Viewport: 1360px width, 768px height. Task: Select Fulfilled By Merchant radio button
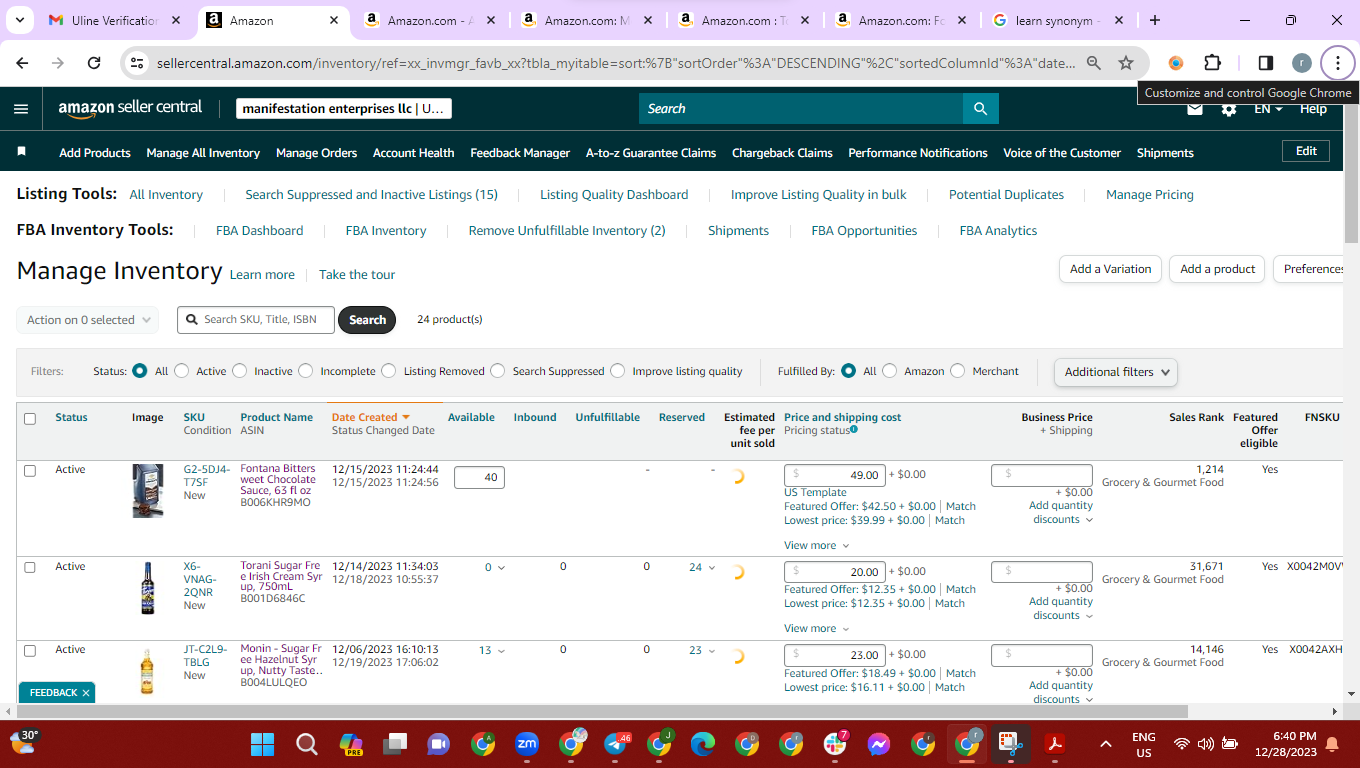pos(958,371)
